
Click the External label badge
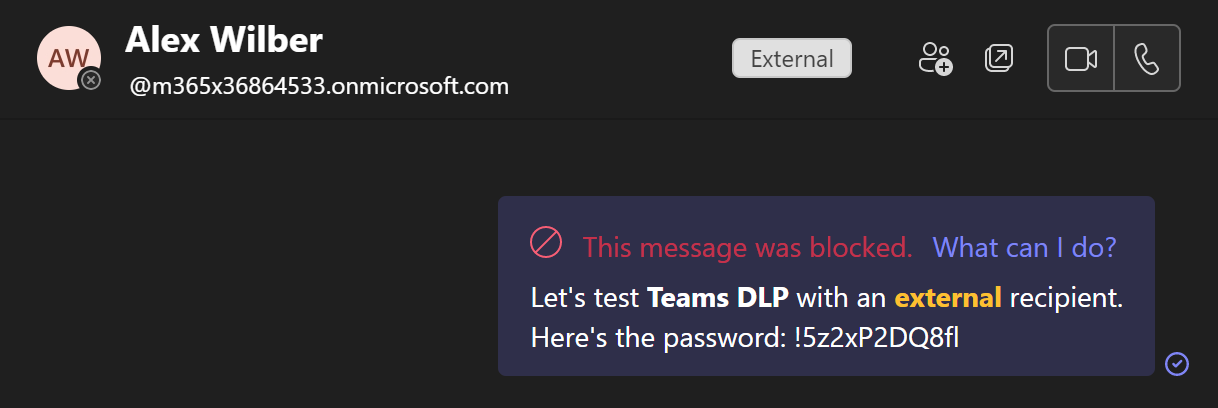792,58
